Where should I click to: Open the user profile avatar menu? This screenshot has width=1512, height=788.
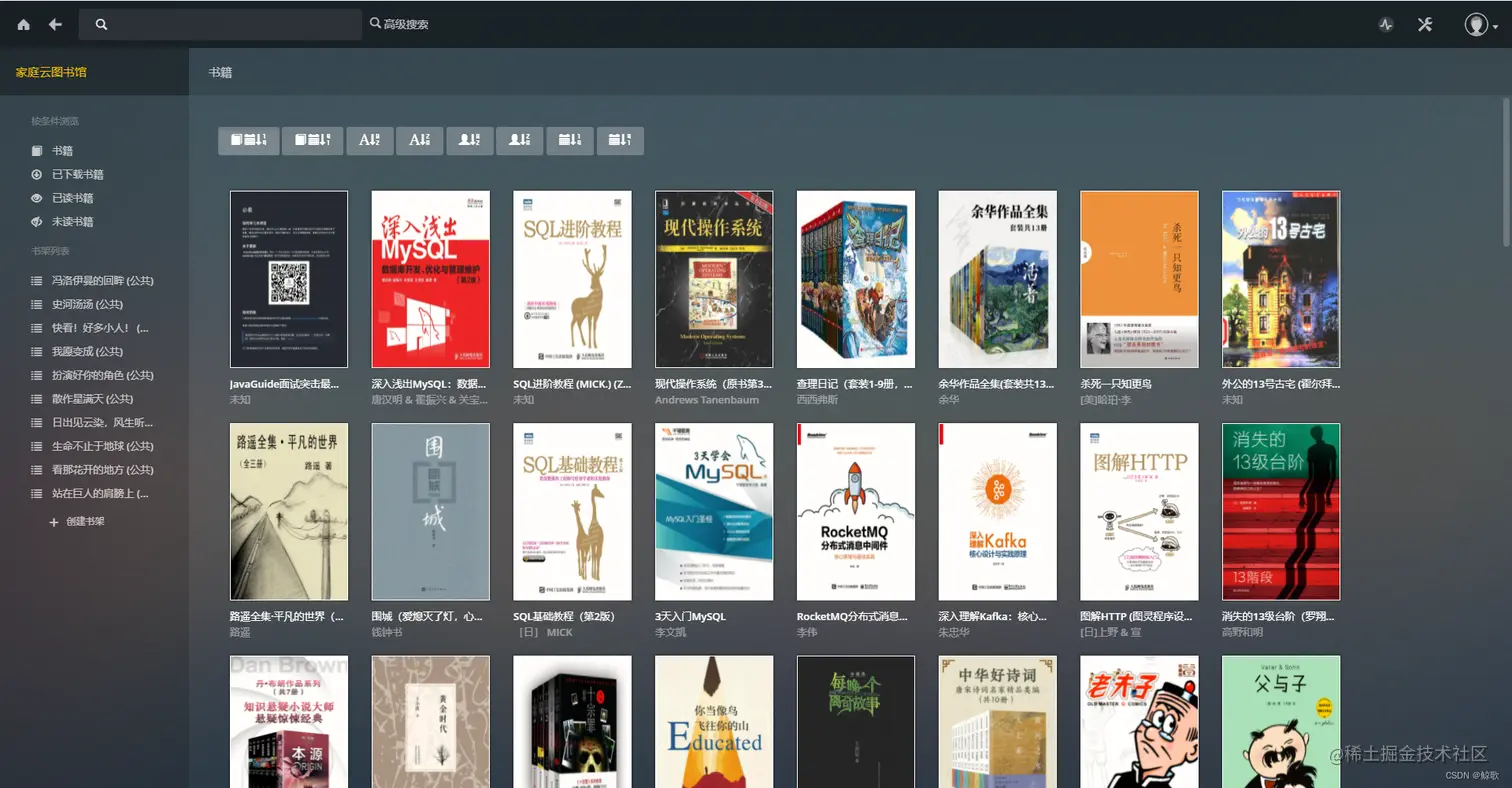coord(1481,24)
